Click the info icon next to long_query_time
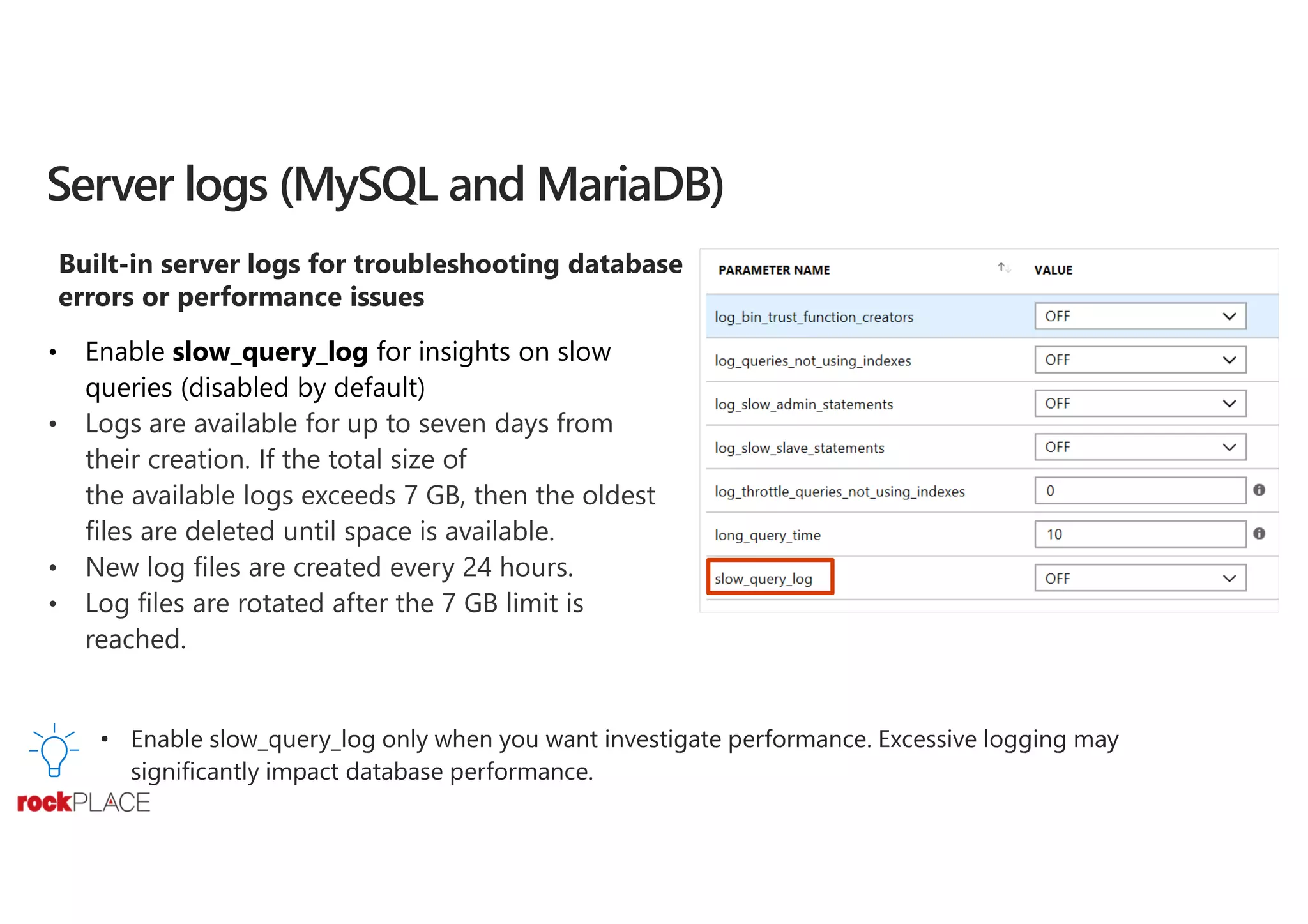This screenshot has height=924, width=1308. [1259, 533]
